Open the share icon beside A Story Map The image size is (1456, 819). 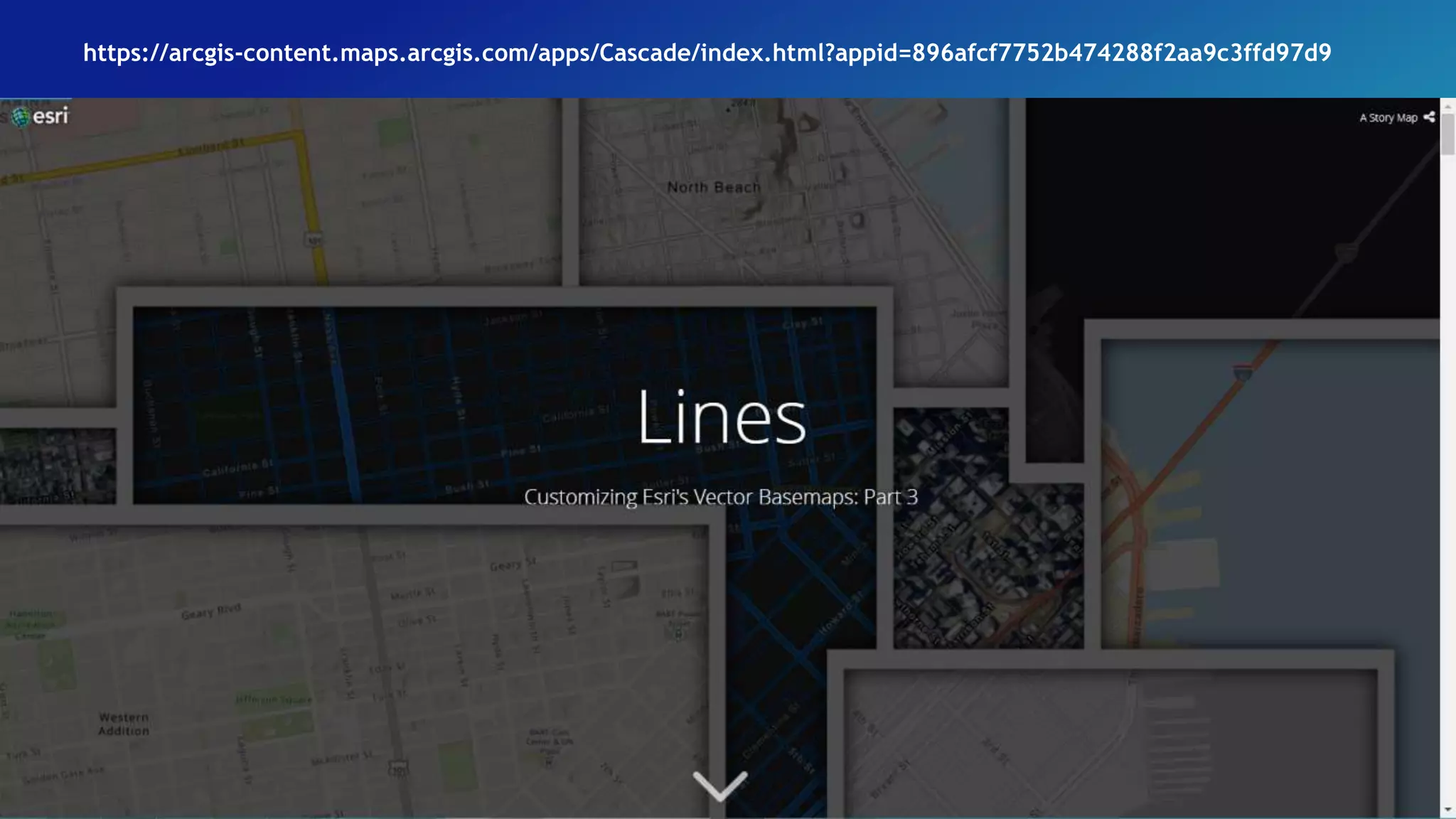(x=1429, y=117)
